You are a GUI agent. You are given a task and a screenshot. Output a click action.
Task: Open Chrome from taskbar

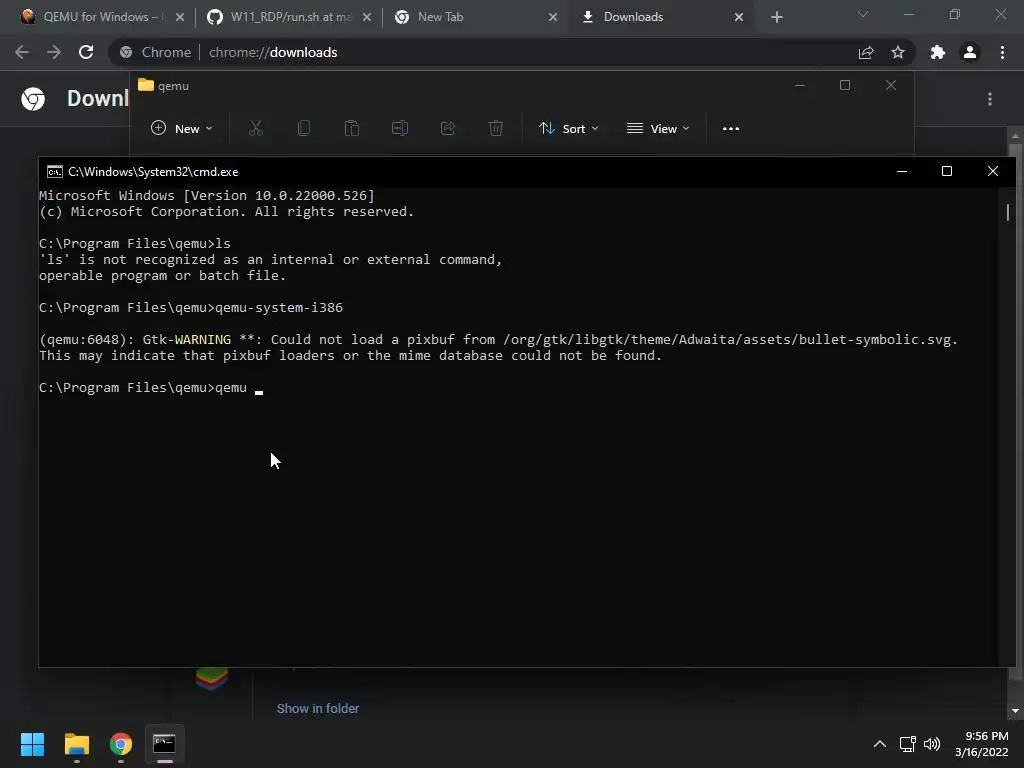[x=121, y=744]
